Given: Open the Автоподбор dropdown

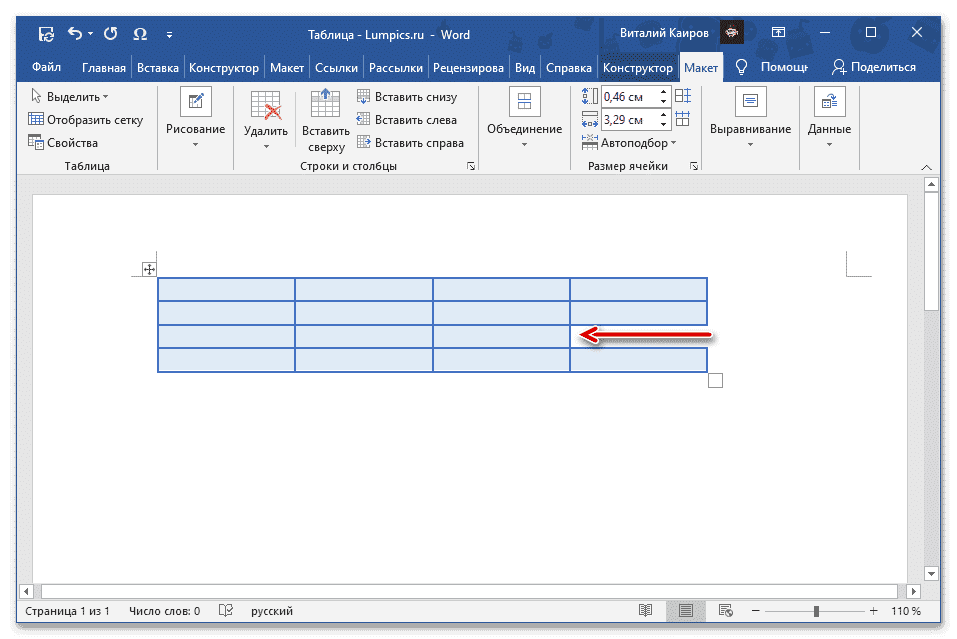Looking at the screenshot, I should tap(640, 143).
